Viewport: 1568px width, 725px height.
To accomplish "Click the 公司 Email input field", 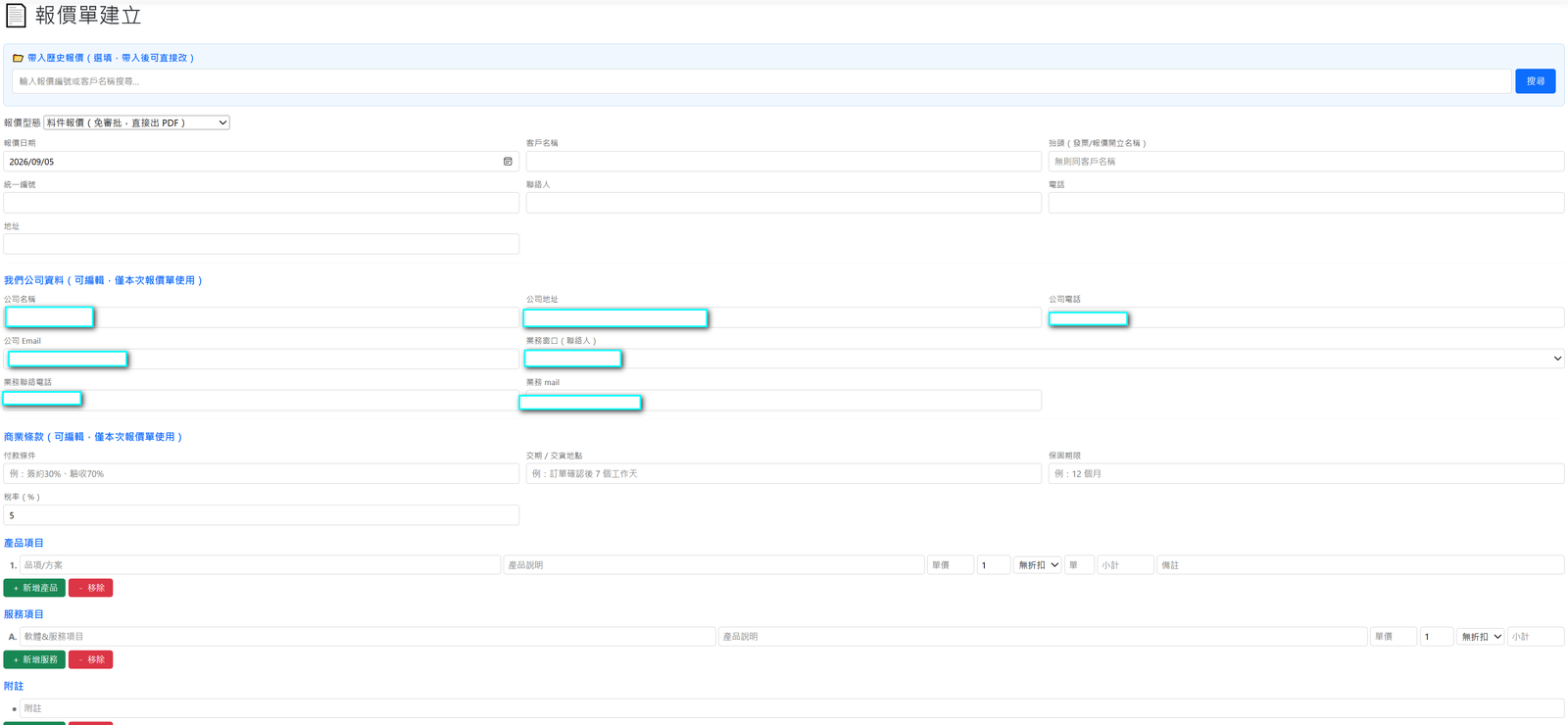I will click(x=261, y=359).
